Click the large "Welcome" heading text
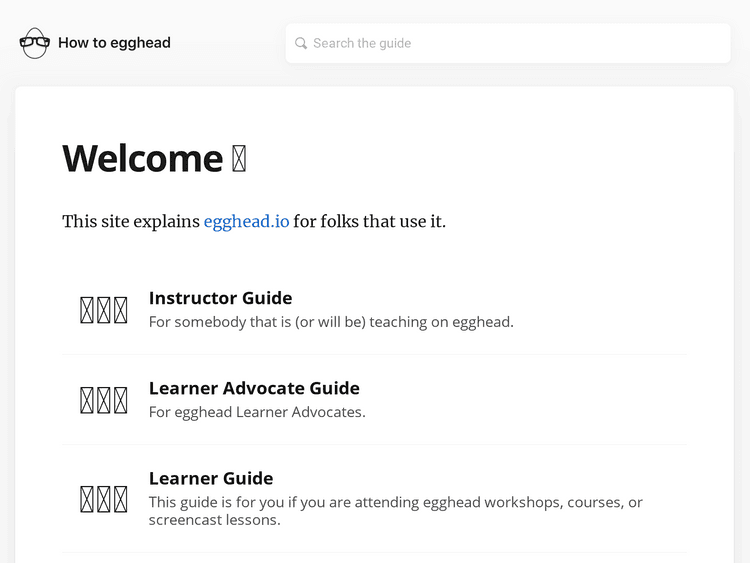This screenshot has height=563, width=750. (x=142, y=159)
